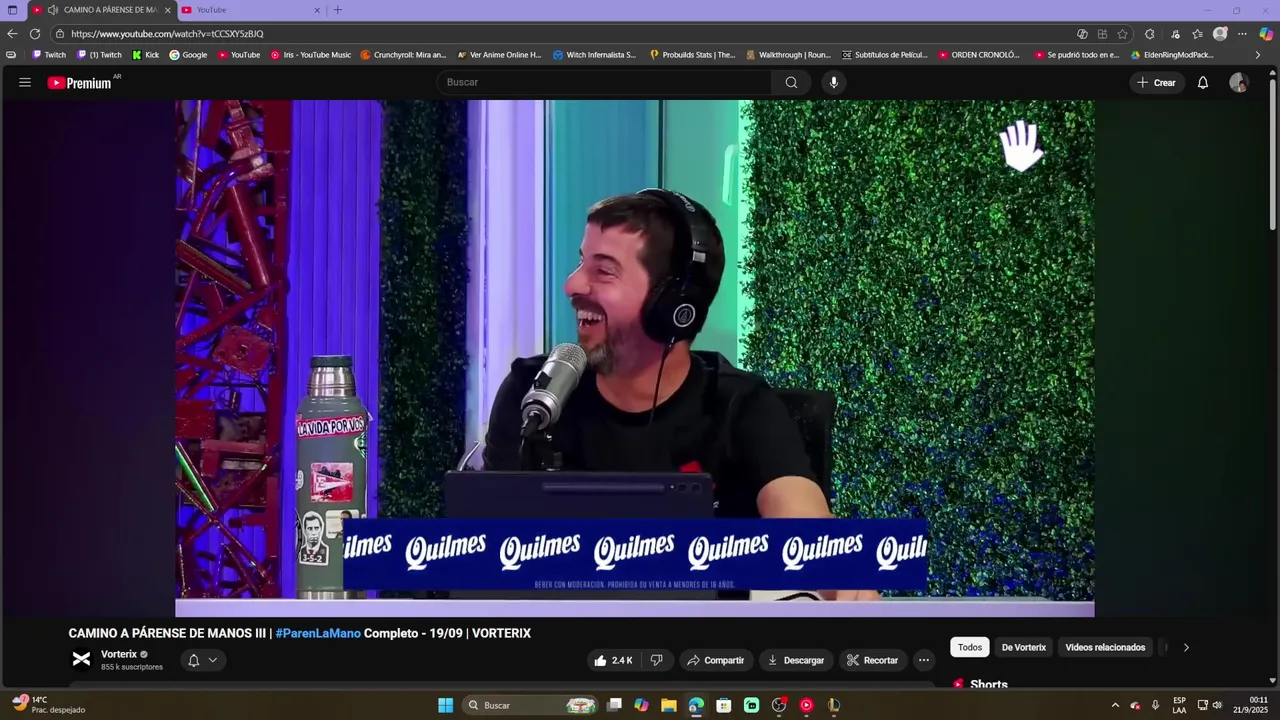
Task: Mute the playing tab speaker icon
Action: [52, 10]
